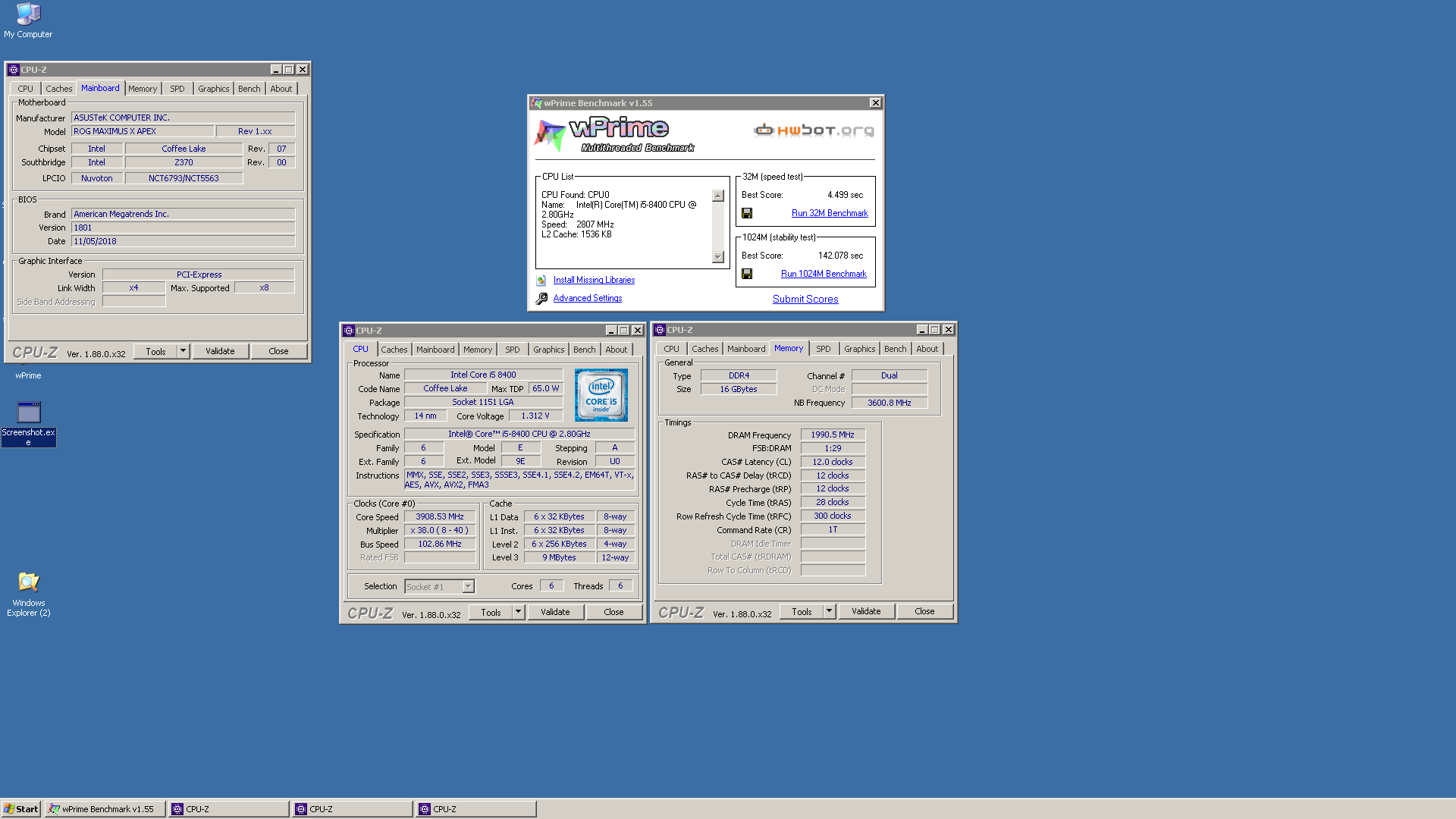Open the Screenshot.exe desktop icon
Viewport: 1456px width, 819px height.
tap(28, 424)
